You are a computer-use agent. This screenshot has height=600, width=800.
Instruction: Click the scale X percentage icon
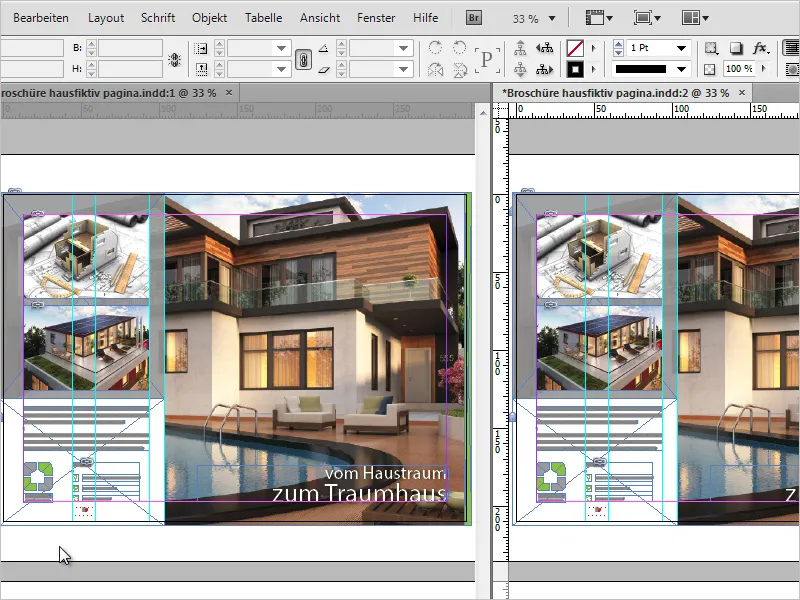pos(201,48)
